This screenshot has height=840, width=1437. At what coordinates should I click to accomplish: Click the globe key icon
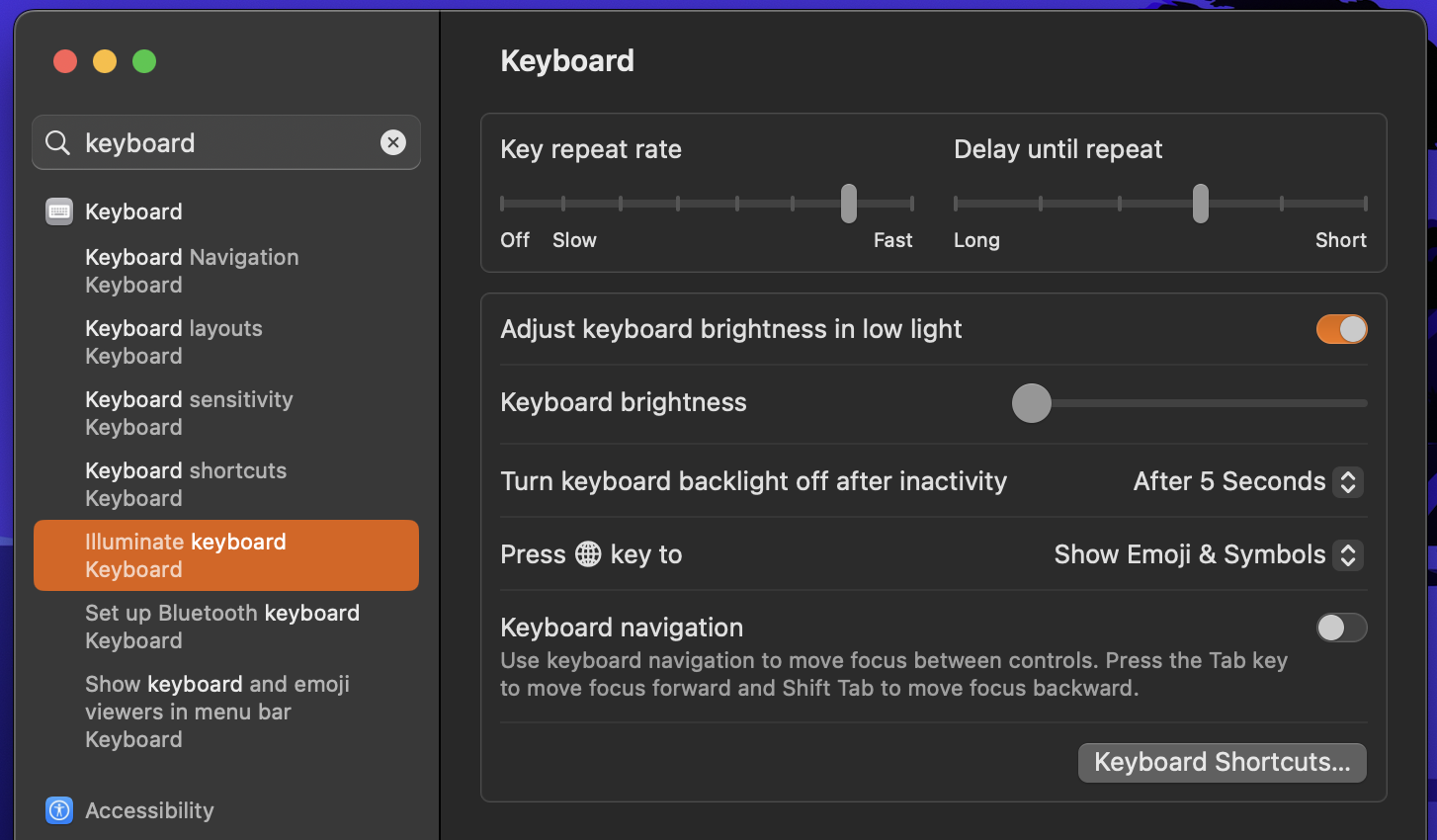pyautogui.click(x=588, y=554)
